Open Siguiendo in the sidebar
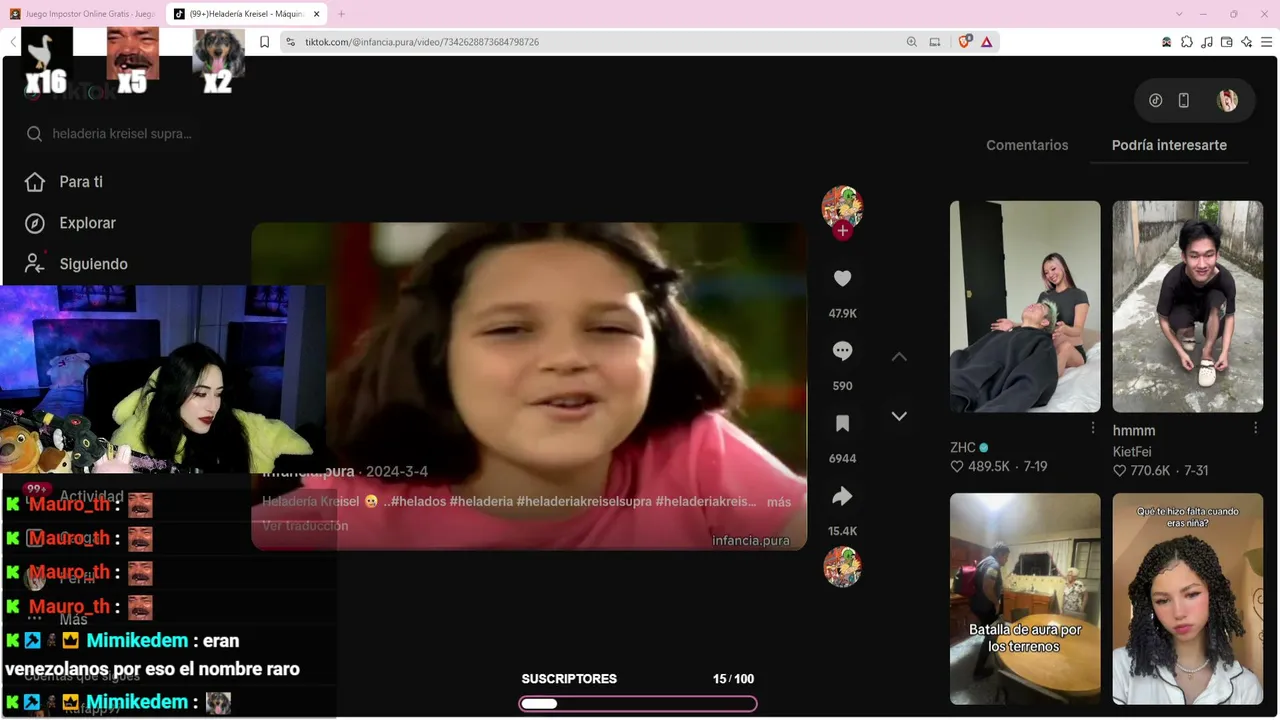The height and width of the screenshot is (720, 1280). point(78,264)
